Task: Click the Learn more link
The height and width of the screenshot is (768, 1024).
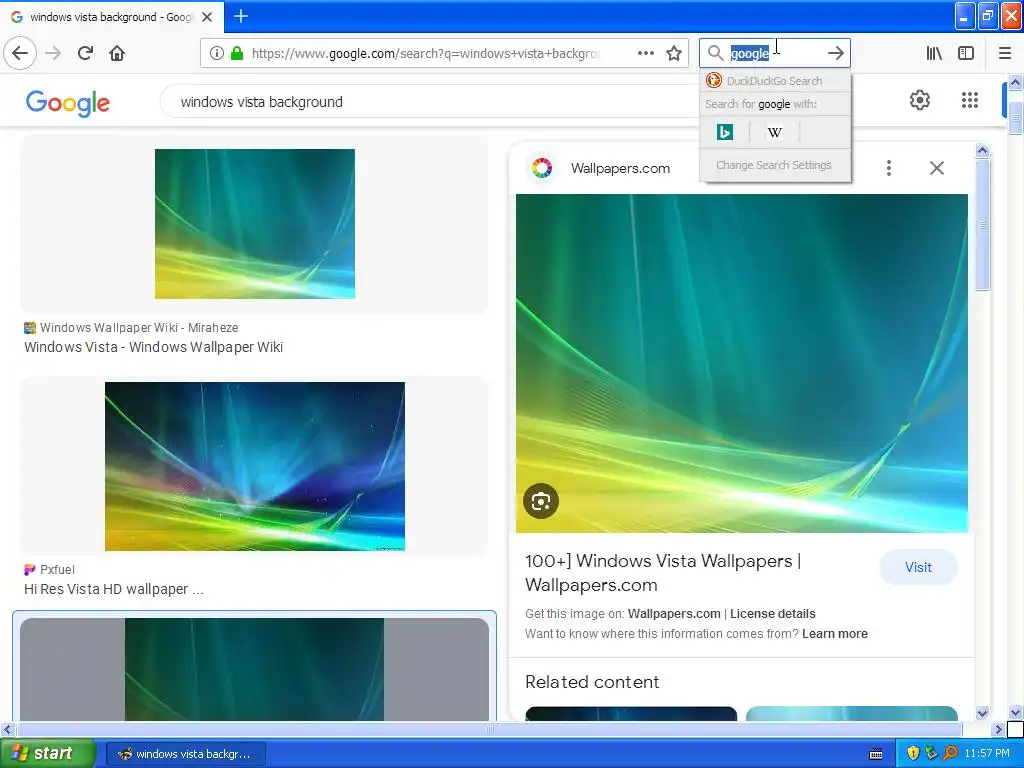Action: coord(835,633)
